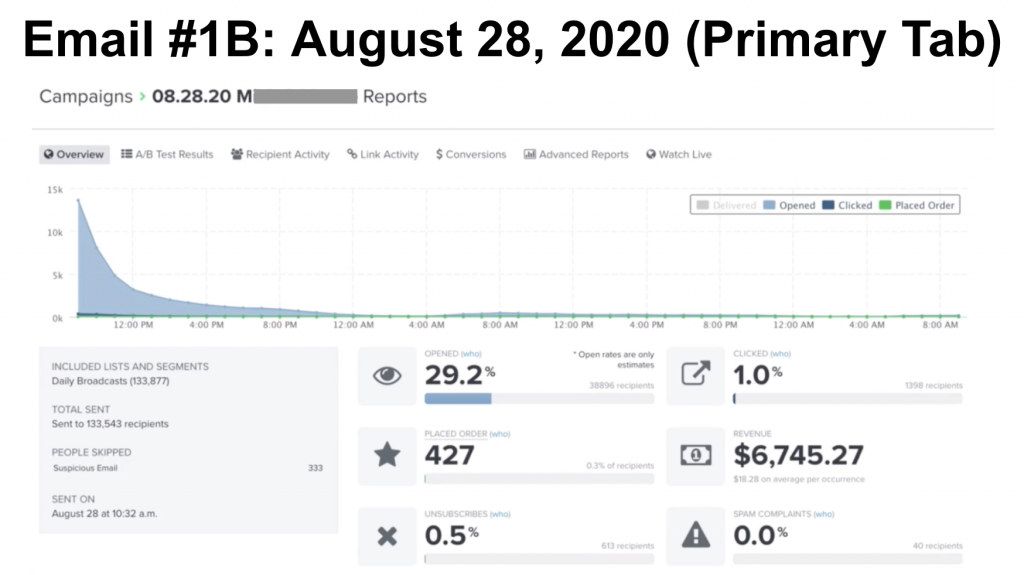Open the Overview tab
This screenshot has width=1024, height=575.
click(x=74, y=154)
